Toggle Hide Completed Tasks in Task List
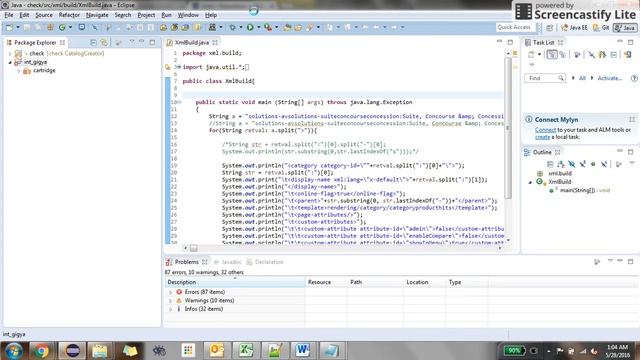640x360 pixels. click(591, 55)
